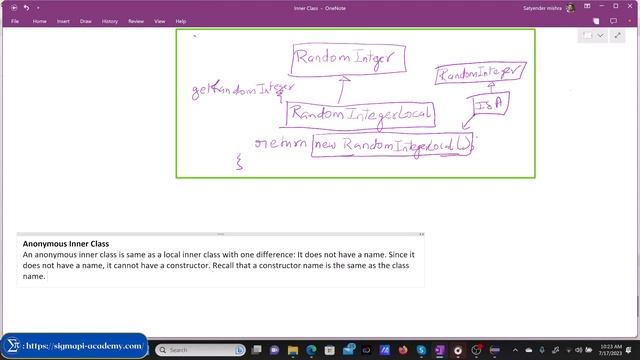Click the note container resize arrows
The height and width of the screenshot is (360, 640).
(421, 234)
